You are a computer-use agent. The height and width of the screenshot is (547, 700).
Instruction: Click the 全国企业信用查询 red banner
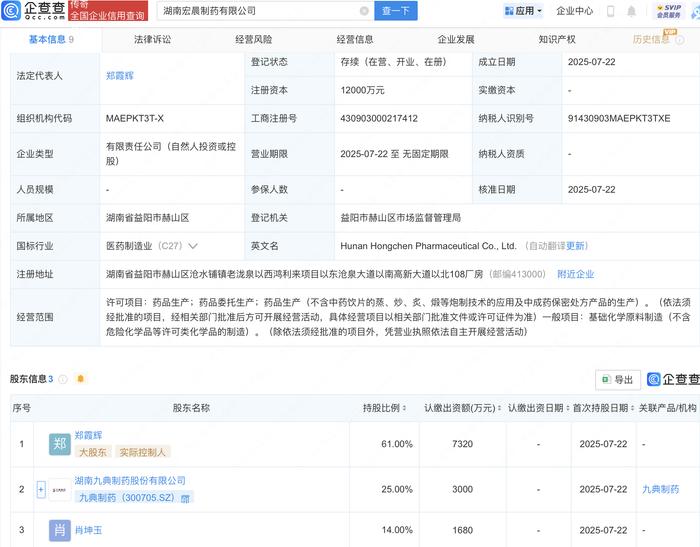pyautogui.click(x=108, y=11)
